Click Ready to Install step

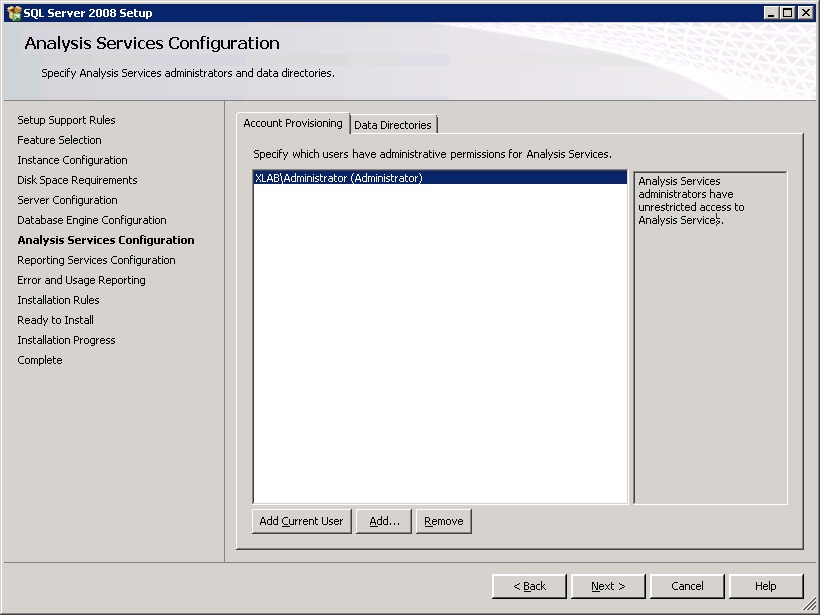point(55,320)
